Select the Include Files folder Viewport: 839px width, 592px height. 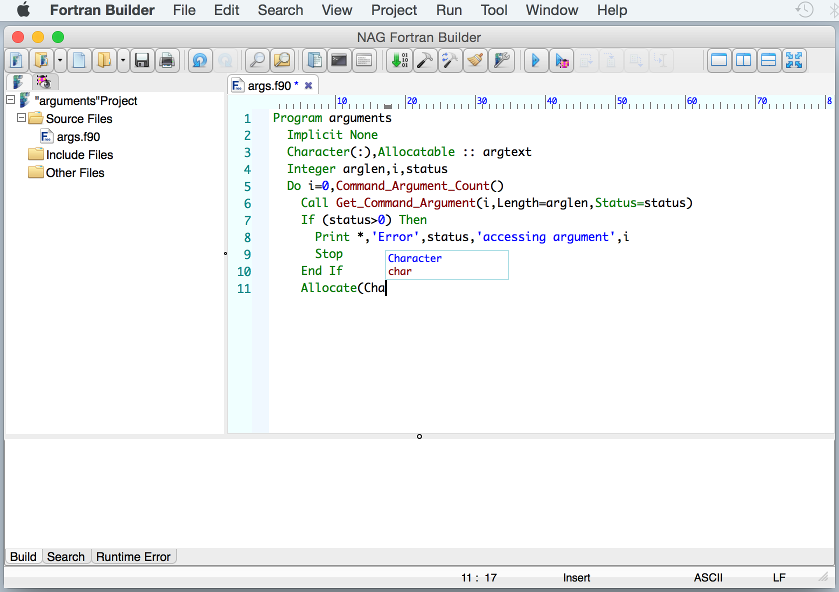79,155
